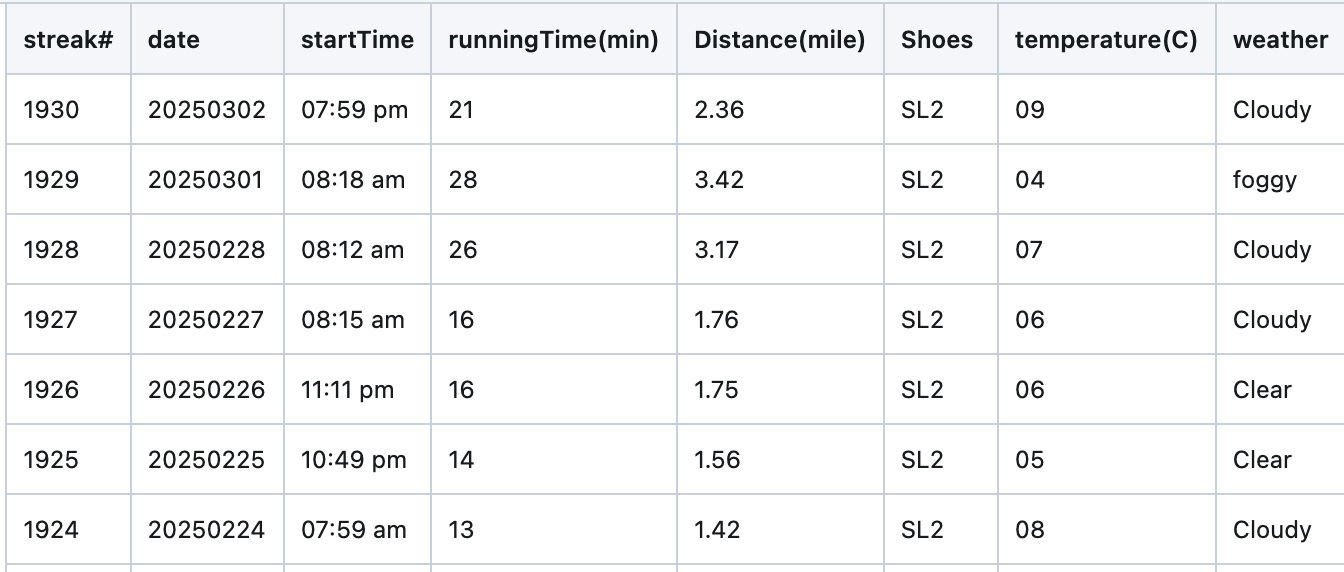Screen dimensions: 1344x572
Task: Click start time 11:11 pm cell
Action: click(357, 390)
